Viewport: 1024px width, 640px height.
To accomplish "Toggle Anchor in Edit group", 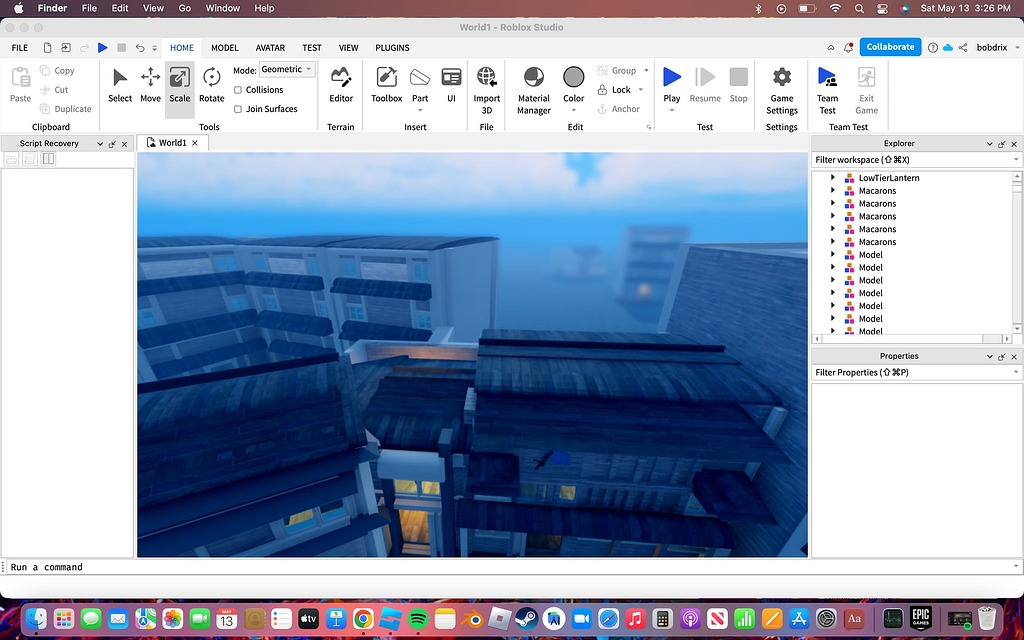I will (x=618, y=109).
